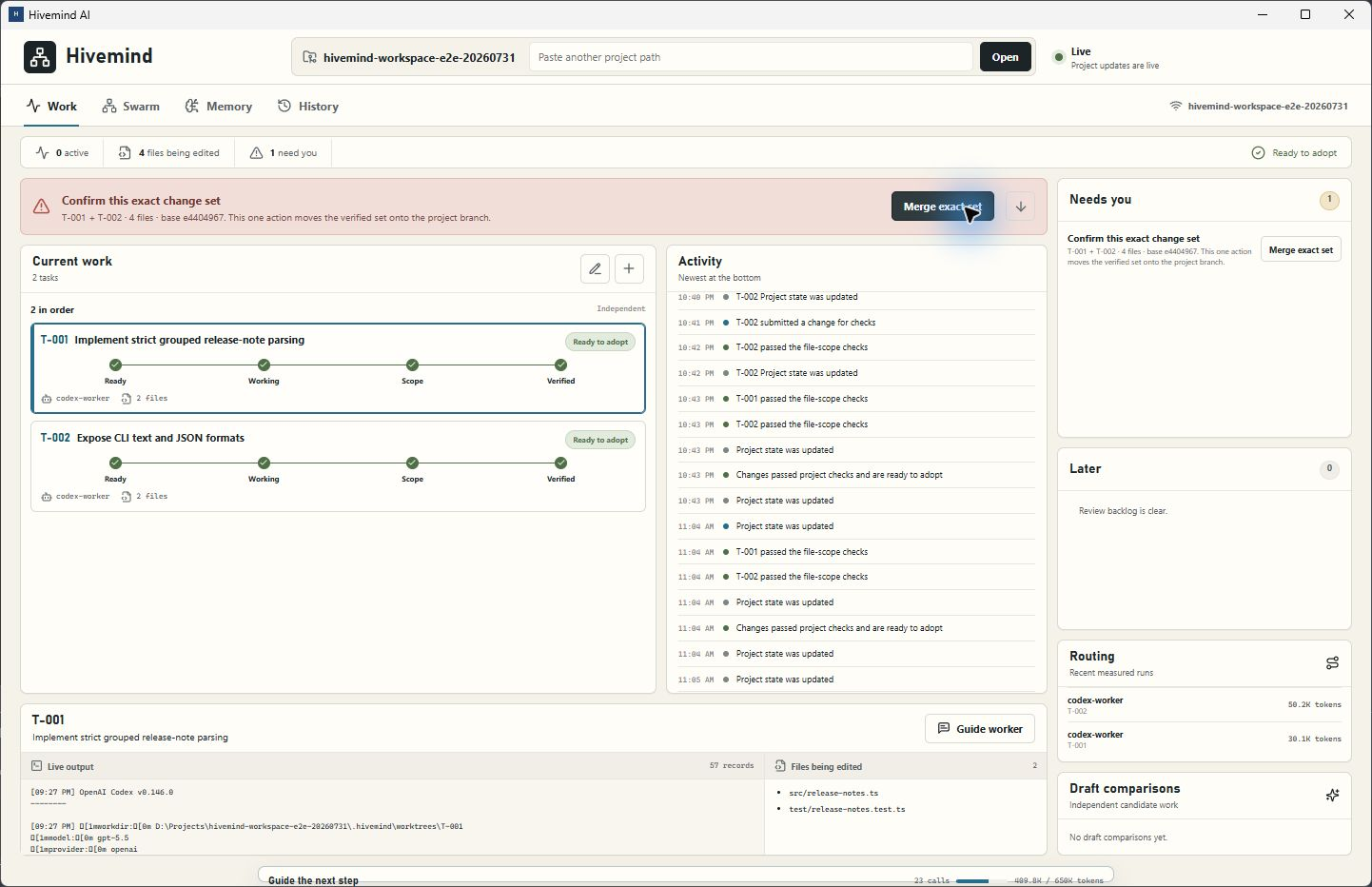Click codex-worker T-001 routing row
The height and width of the screenshot is (887, 1372).
[1204, 739]
